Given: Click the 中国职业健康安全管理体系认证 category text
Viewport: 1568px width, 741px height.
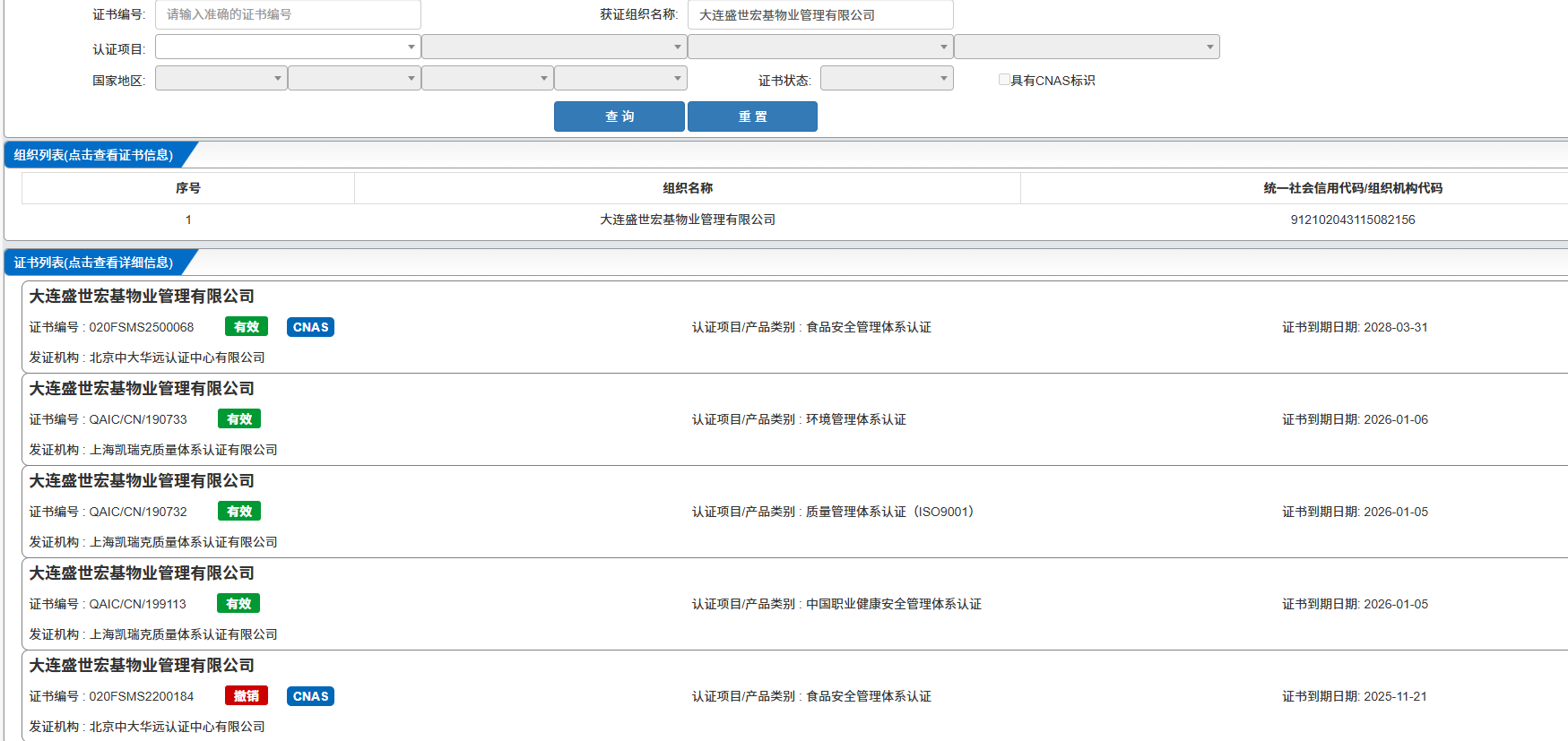Looking at the screenshot, I should (894, 604).
